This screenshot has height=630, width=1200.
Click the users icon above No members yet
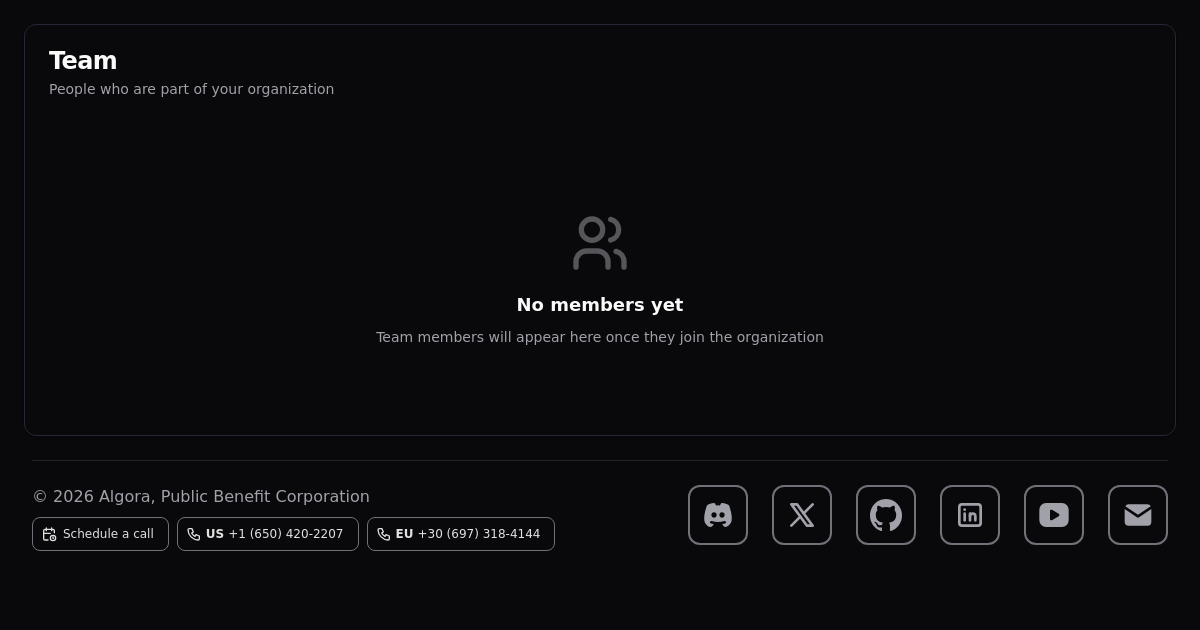[600, 243]
